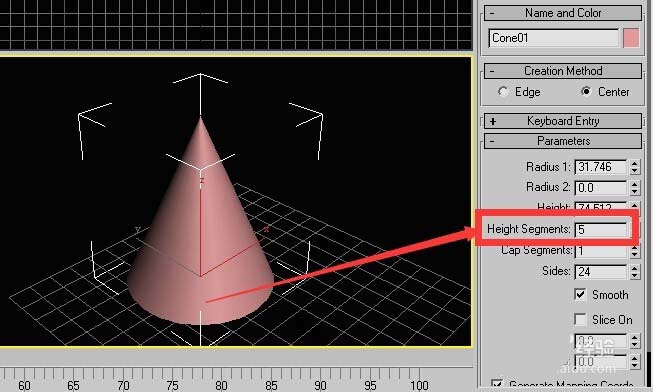Expand the Keyboard Entry rollout

pyautogui.click(x=563, y=121)
